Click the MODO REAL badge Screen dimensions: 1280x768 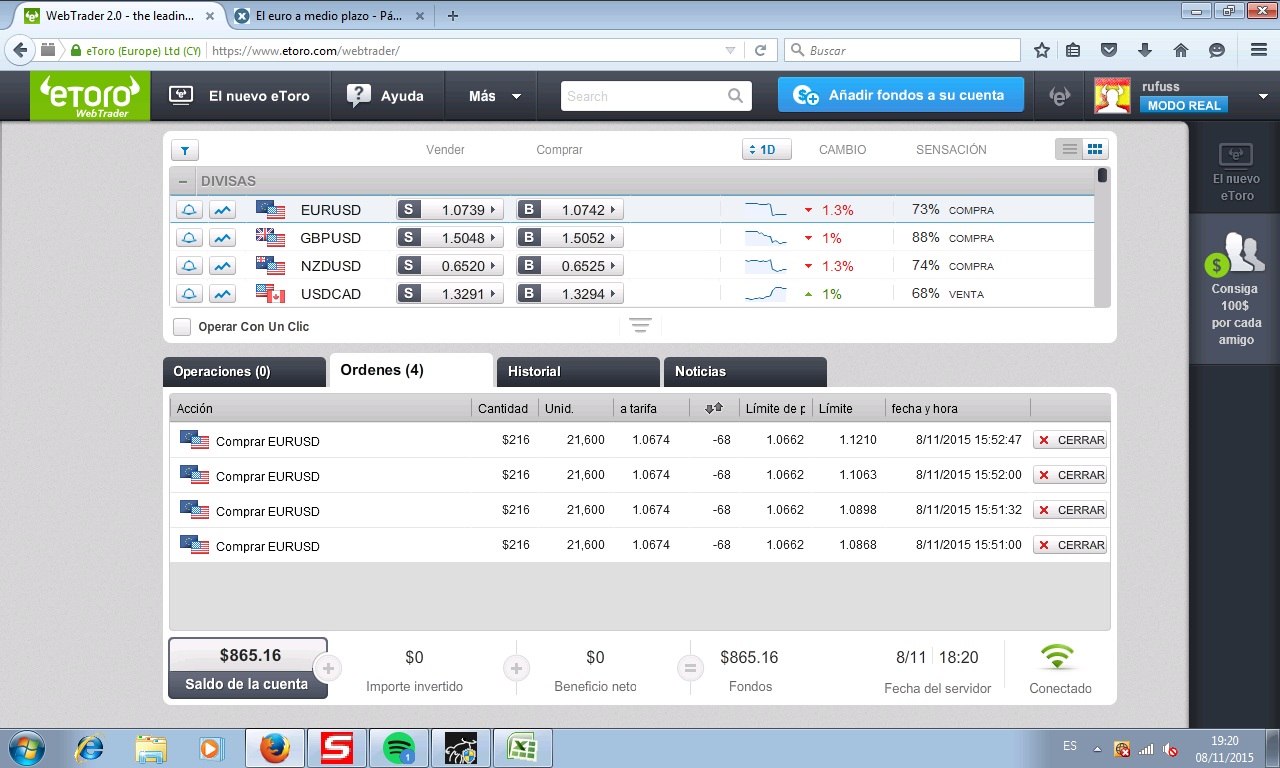pos(1184,105)
